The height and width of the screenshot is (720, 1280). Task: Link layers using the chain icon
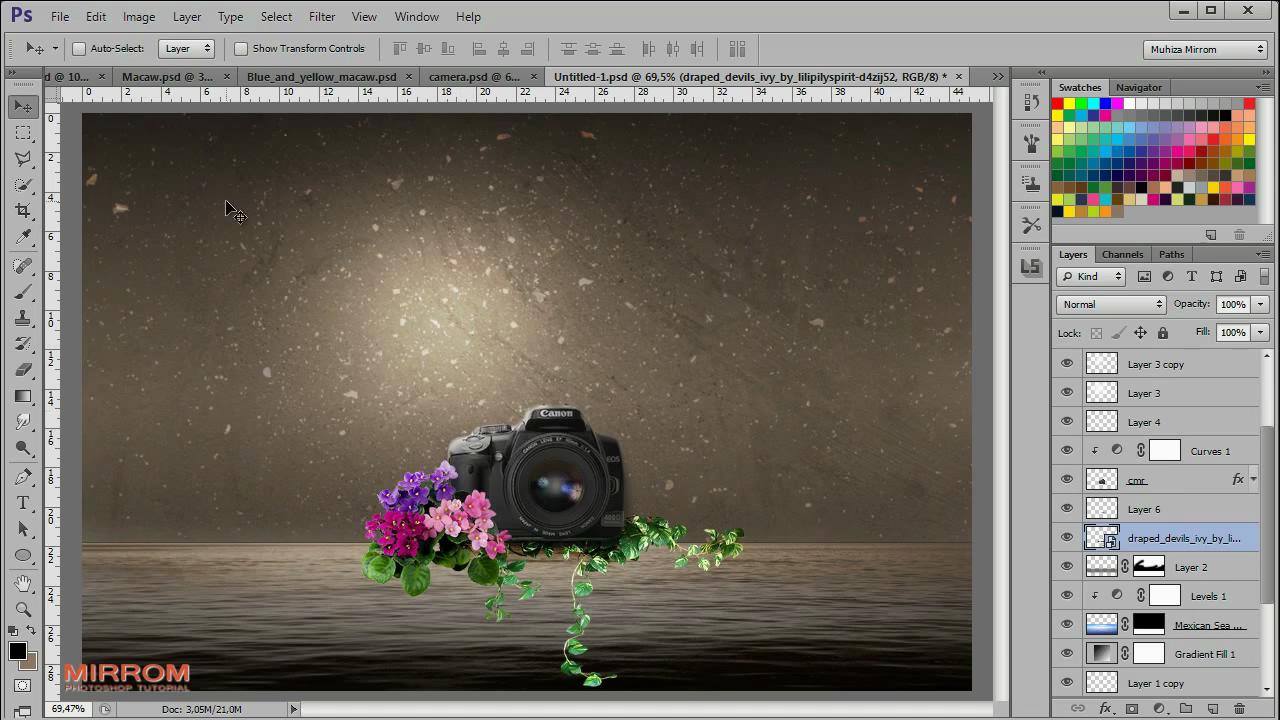coord(1078,709)
